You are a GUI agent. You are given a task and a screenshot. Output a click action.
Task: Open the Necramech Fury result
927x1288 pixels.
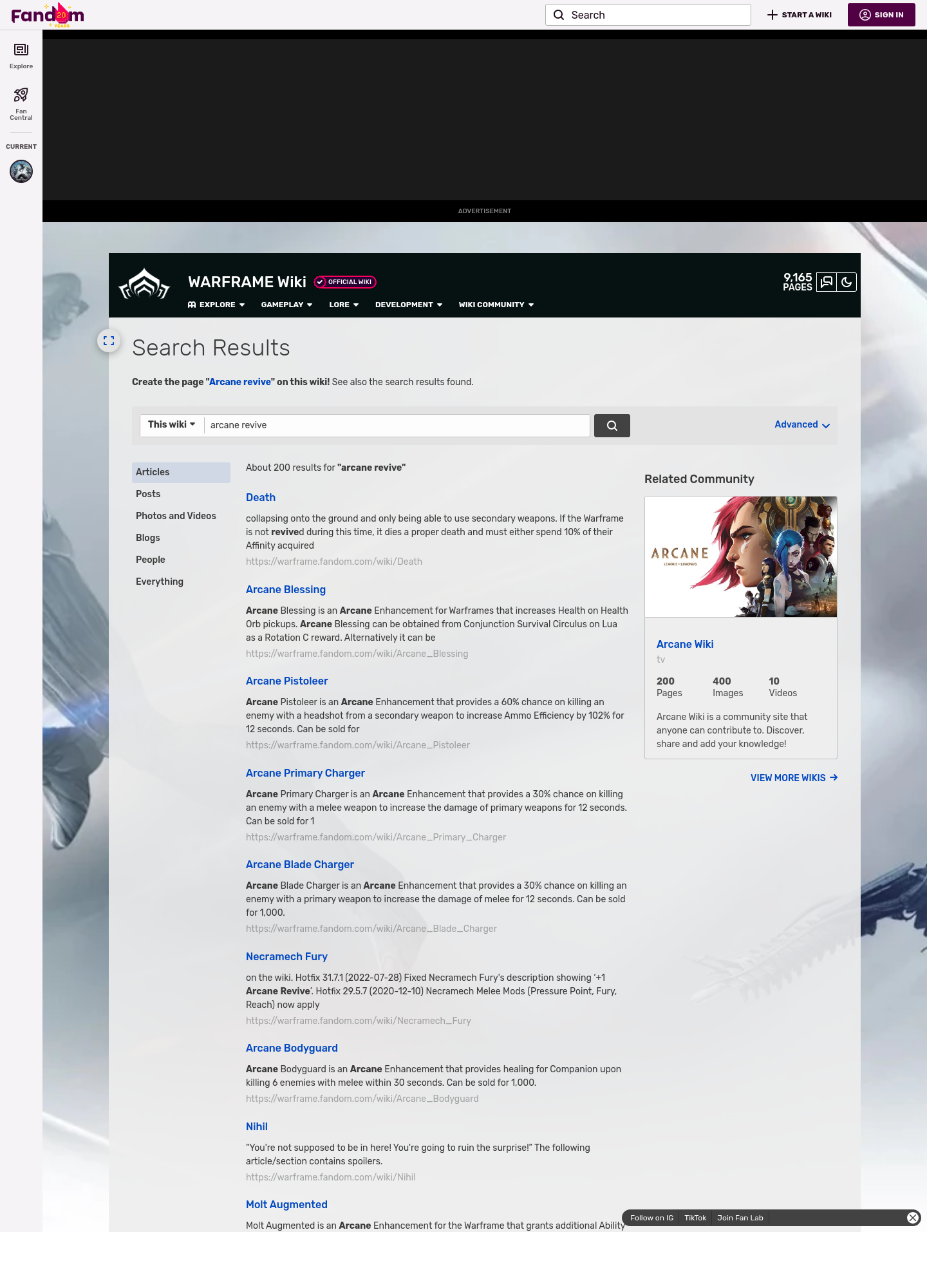286,956
